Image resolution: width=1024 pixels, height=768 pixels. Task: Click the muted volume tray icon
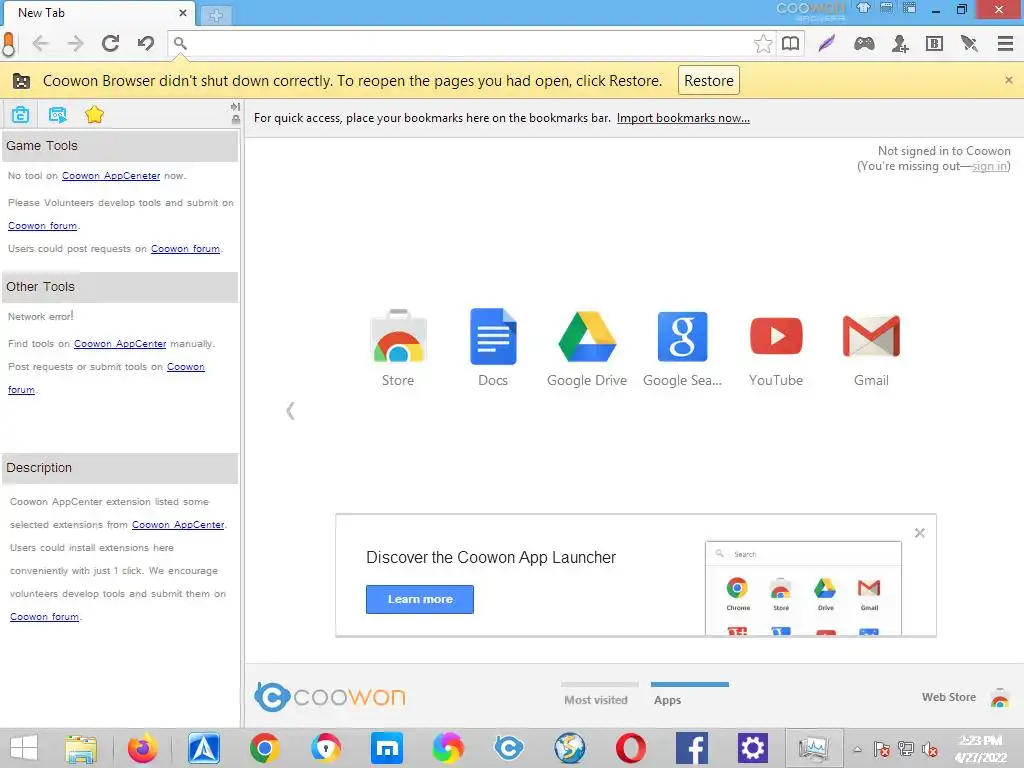click(x=930, y=750)
